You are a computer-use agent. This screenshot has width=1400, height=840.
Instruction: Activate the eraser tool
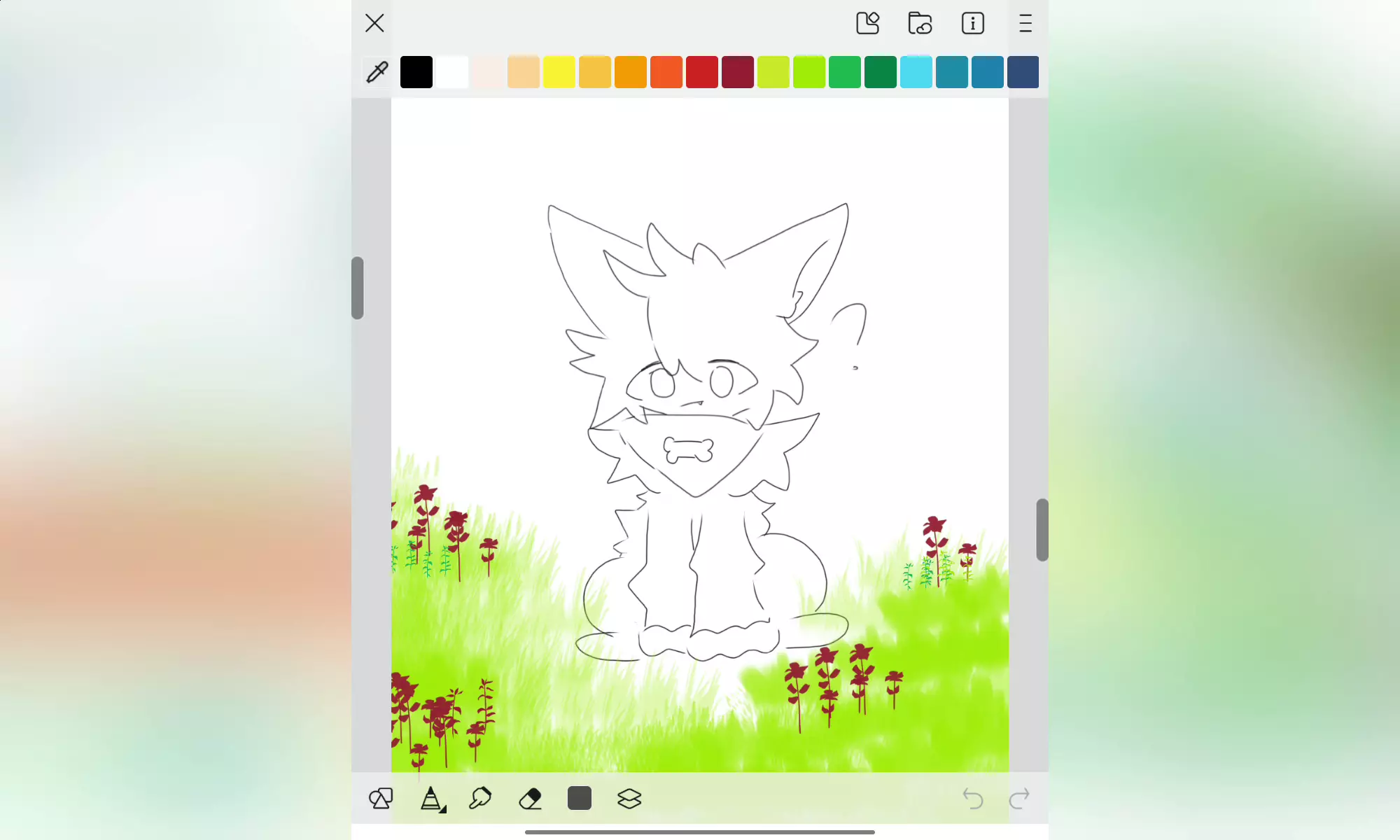(531, 798)
